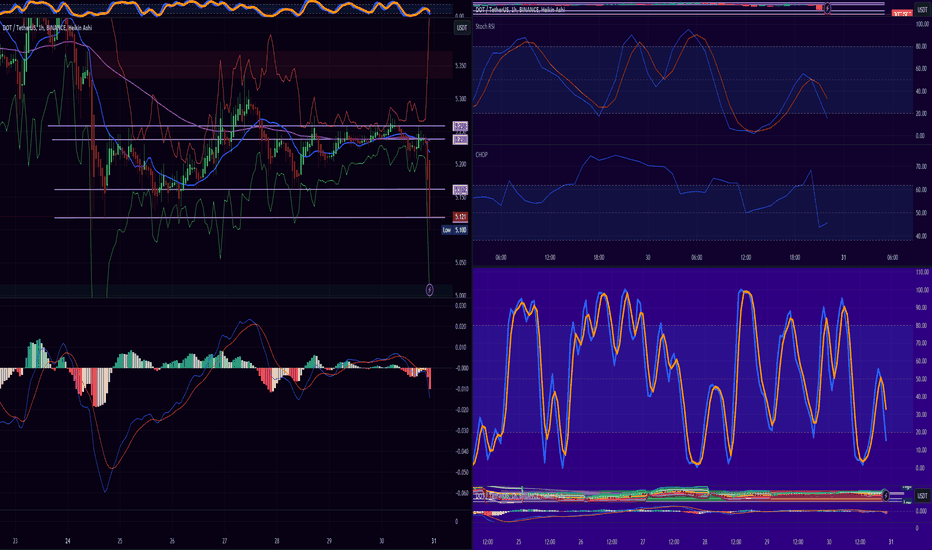Click the 40.00 value on the CHOP pane scale
932x550 pixels.
pyautogui.click(x=921, y=236)
